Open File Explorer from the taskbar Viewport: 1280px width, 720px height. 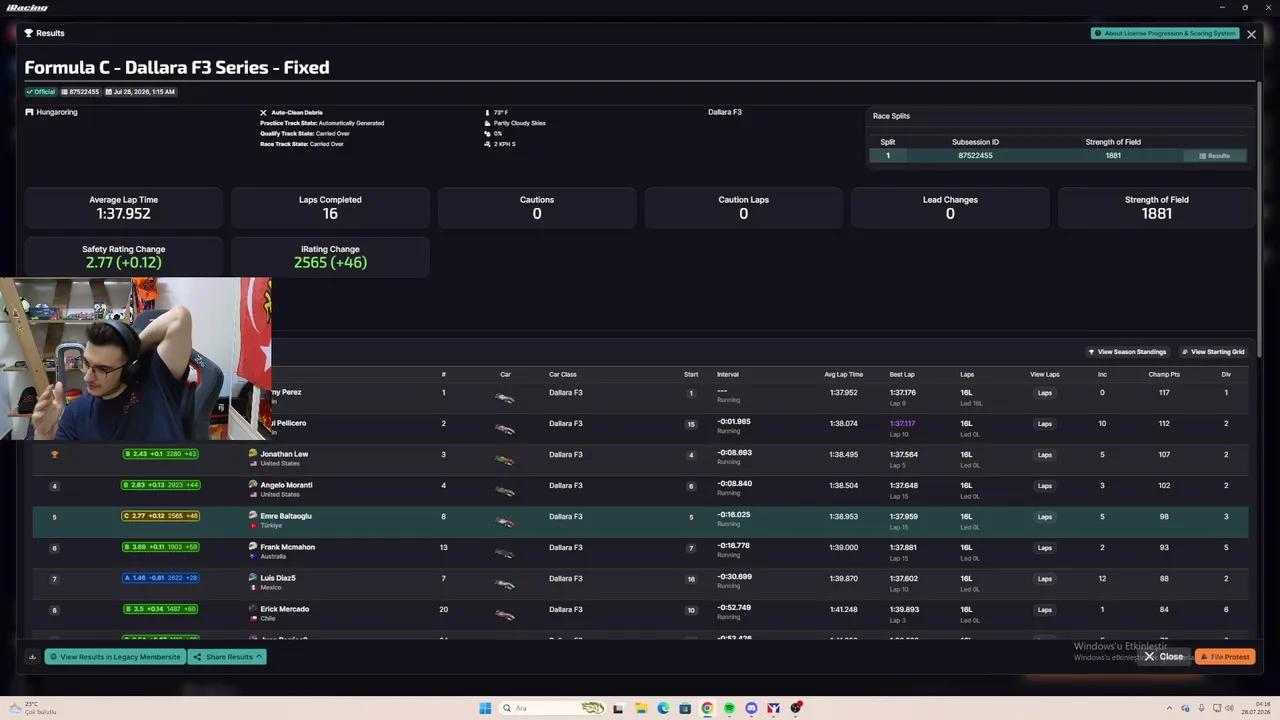(x=641, y=708)
